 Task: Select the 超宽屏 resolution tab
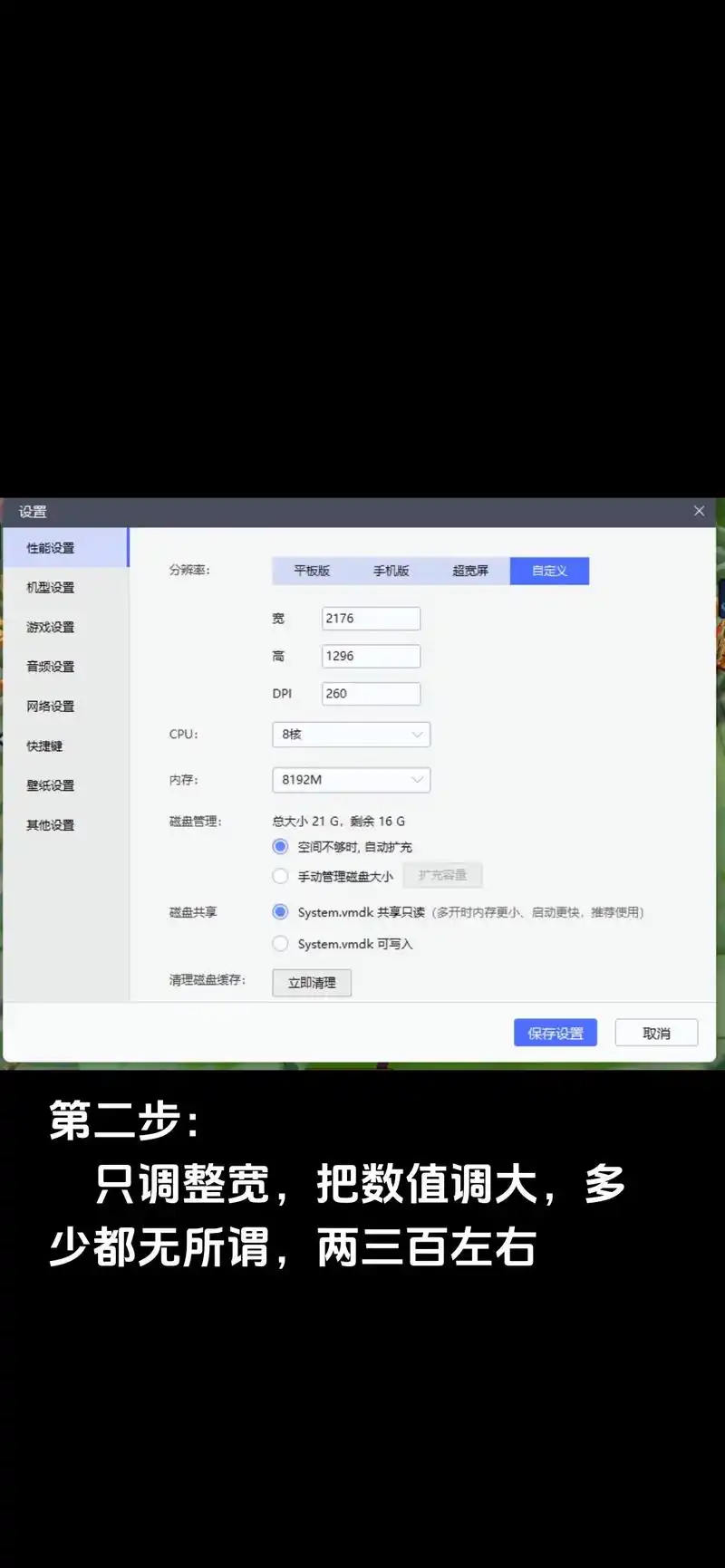[470, 571]
